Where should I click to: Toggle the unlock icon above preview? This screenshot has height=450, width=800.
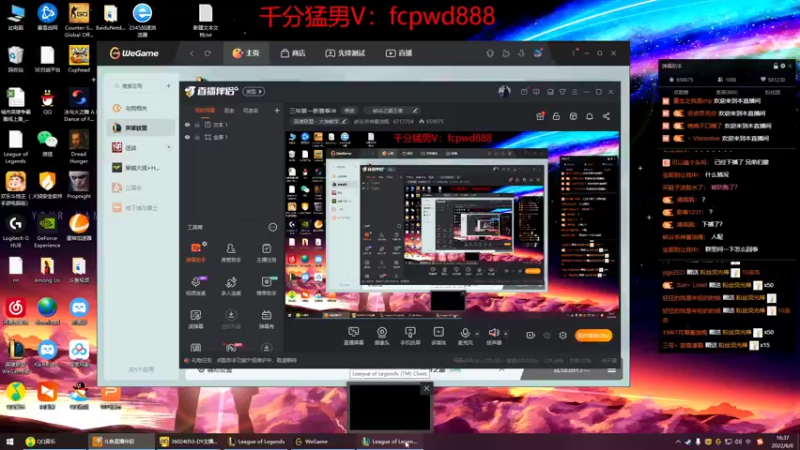point(556,116)
